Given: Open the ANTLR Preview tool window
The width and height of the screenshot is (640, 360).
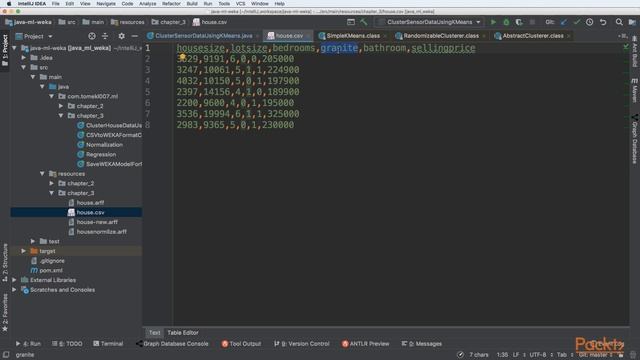Looking at the screenshot, I should click(365, 344).
